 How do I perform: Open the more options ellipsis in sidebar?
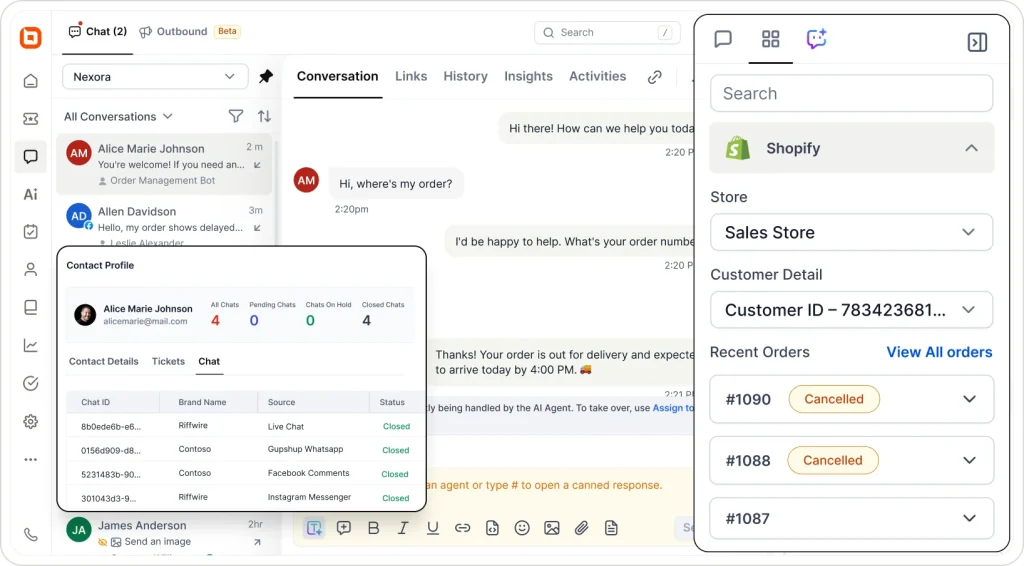click(31, 460)
